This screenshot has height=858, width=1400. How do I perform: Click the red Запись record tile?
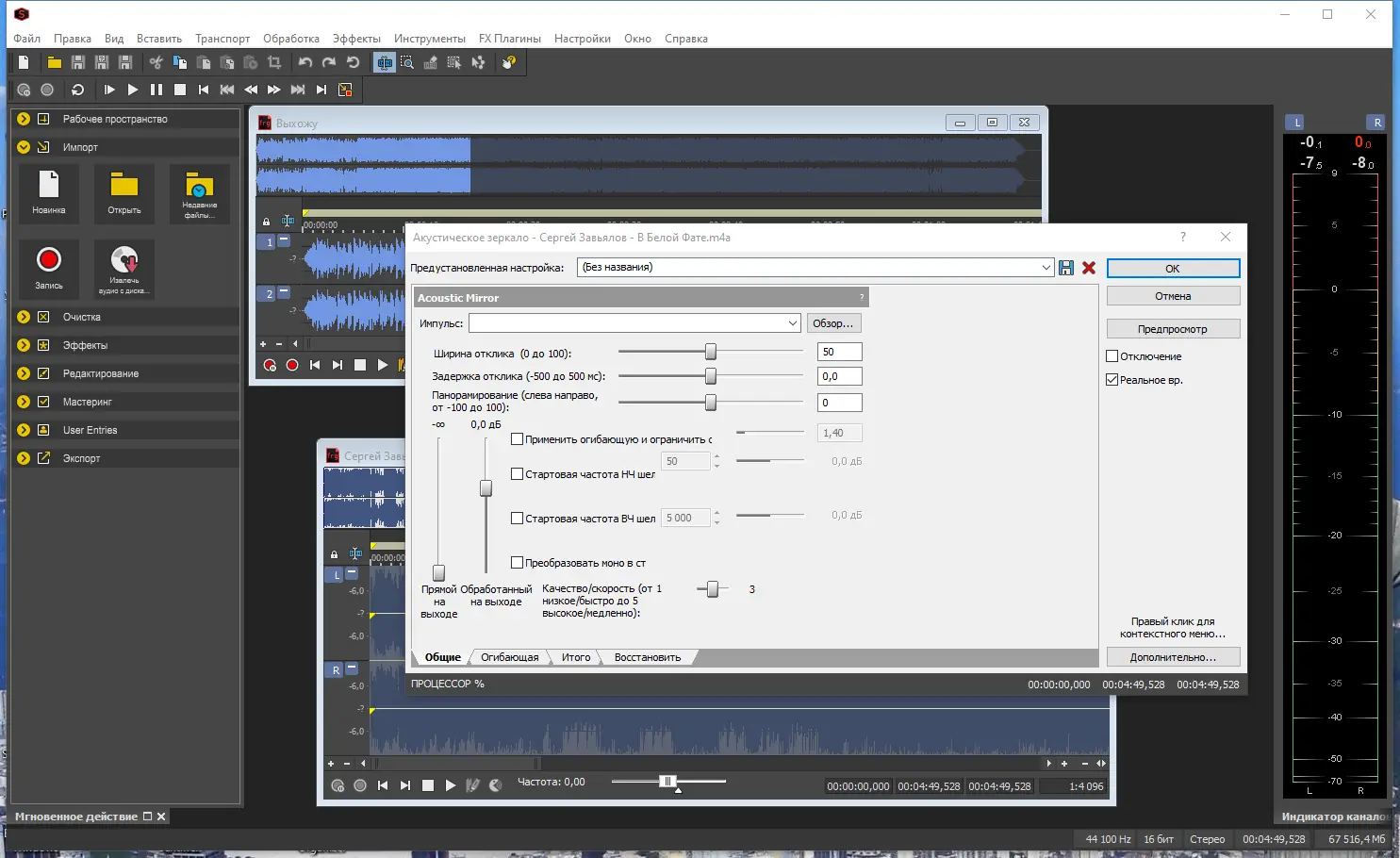(x=49, y=268)
